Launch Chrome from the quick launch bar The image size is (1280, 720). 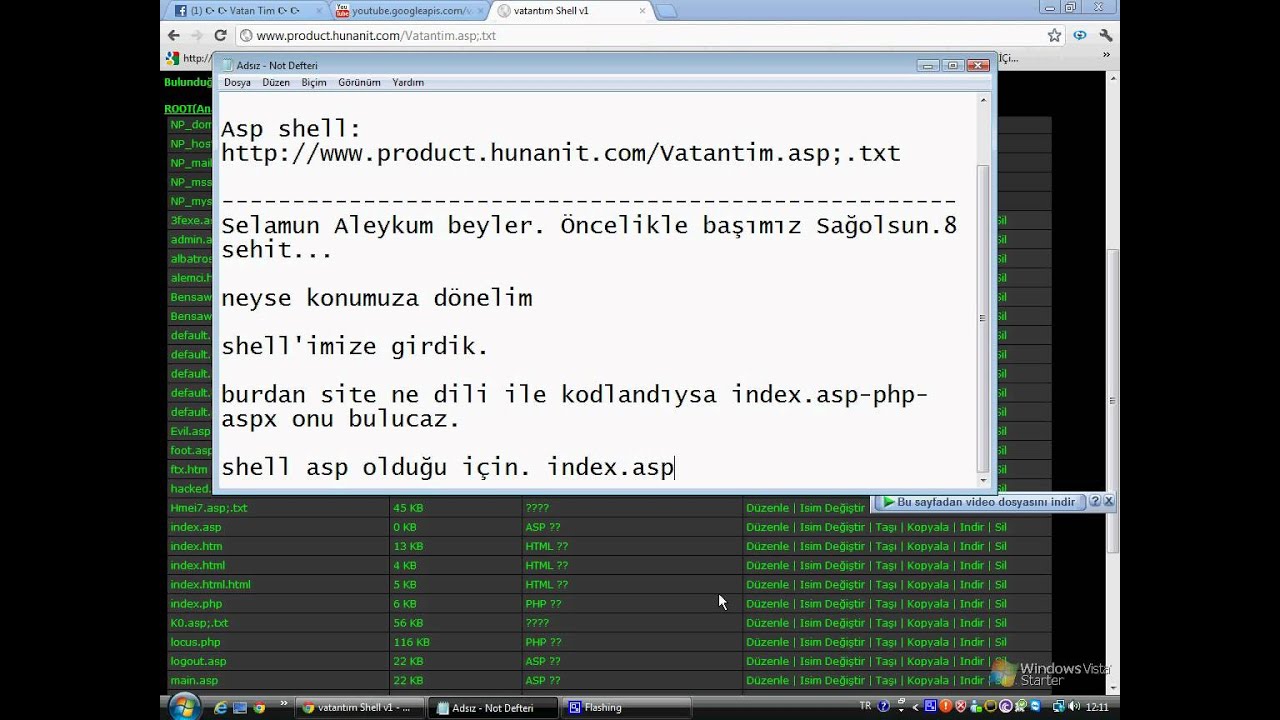tap(259, 707)
